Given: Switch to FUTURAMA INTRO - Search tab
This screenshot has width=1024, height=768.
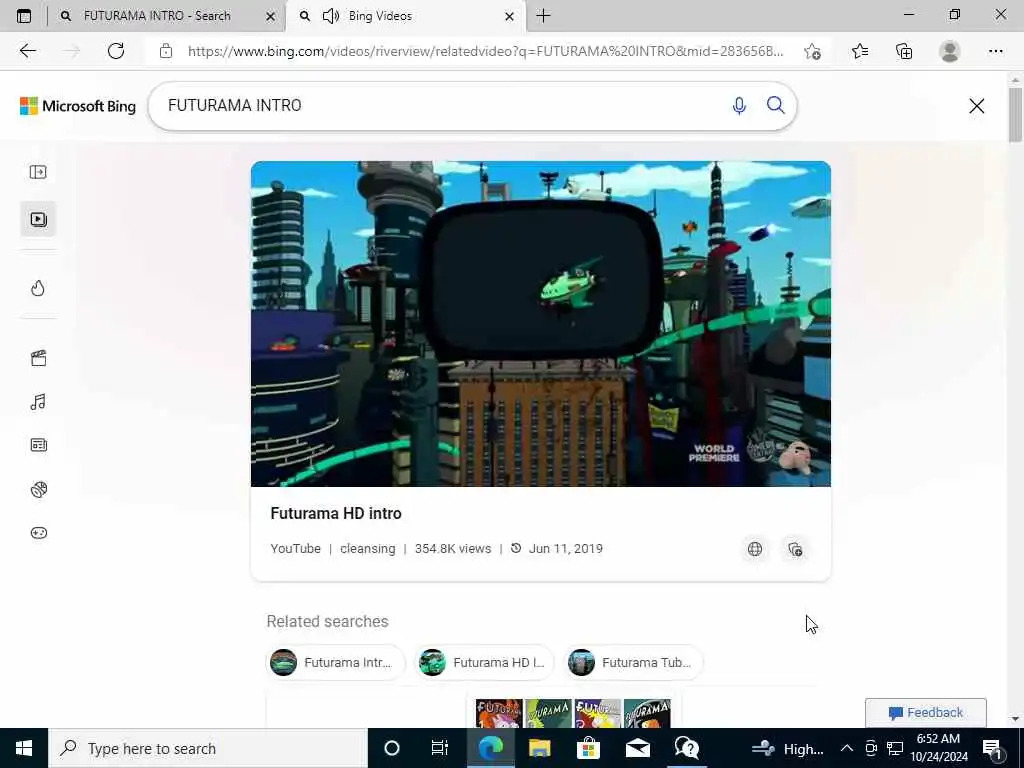Looking at the screenshot, I should [157, 16].
